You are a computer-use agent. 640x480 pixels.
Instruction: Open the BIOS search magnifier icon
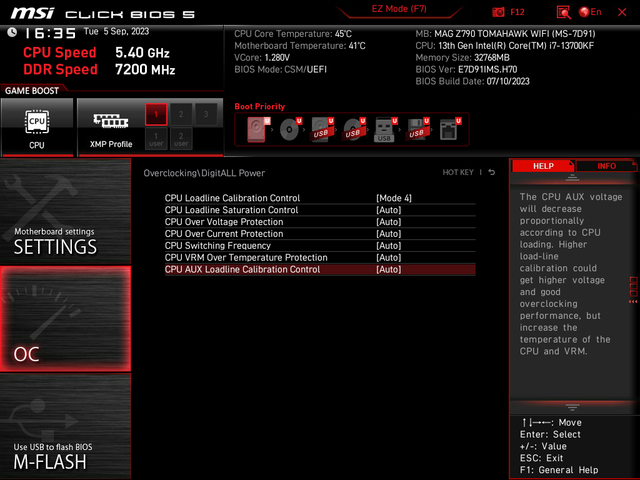563,12
